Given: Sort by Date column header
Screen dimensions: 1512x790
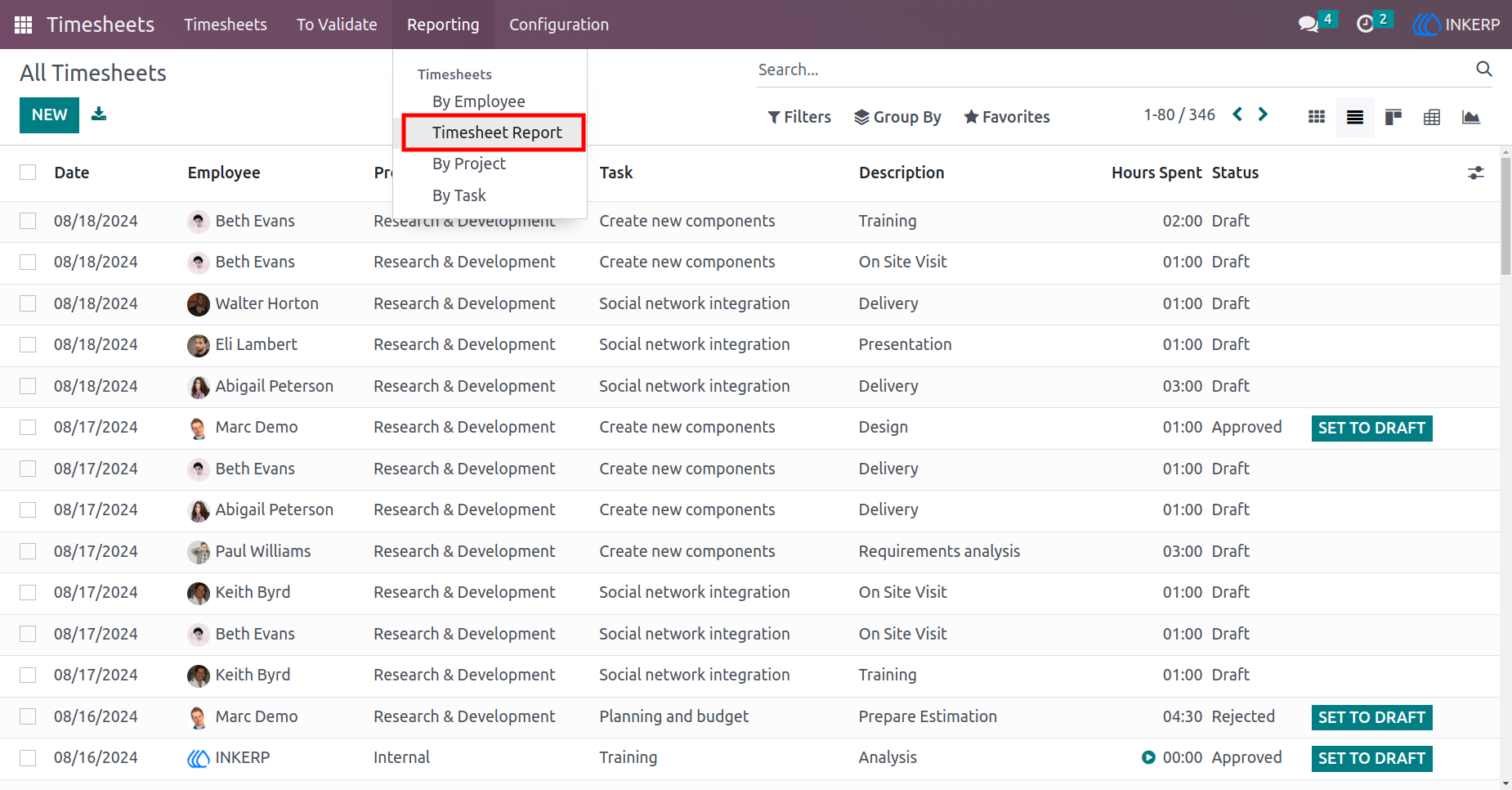Looking at the screenshot, I should click(x=72, y=173).
